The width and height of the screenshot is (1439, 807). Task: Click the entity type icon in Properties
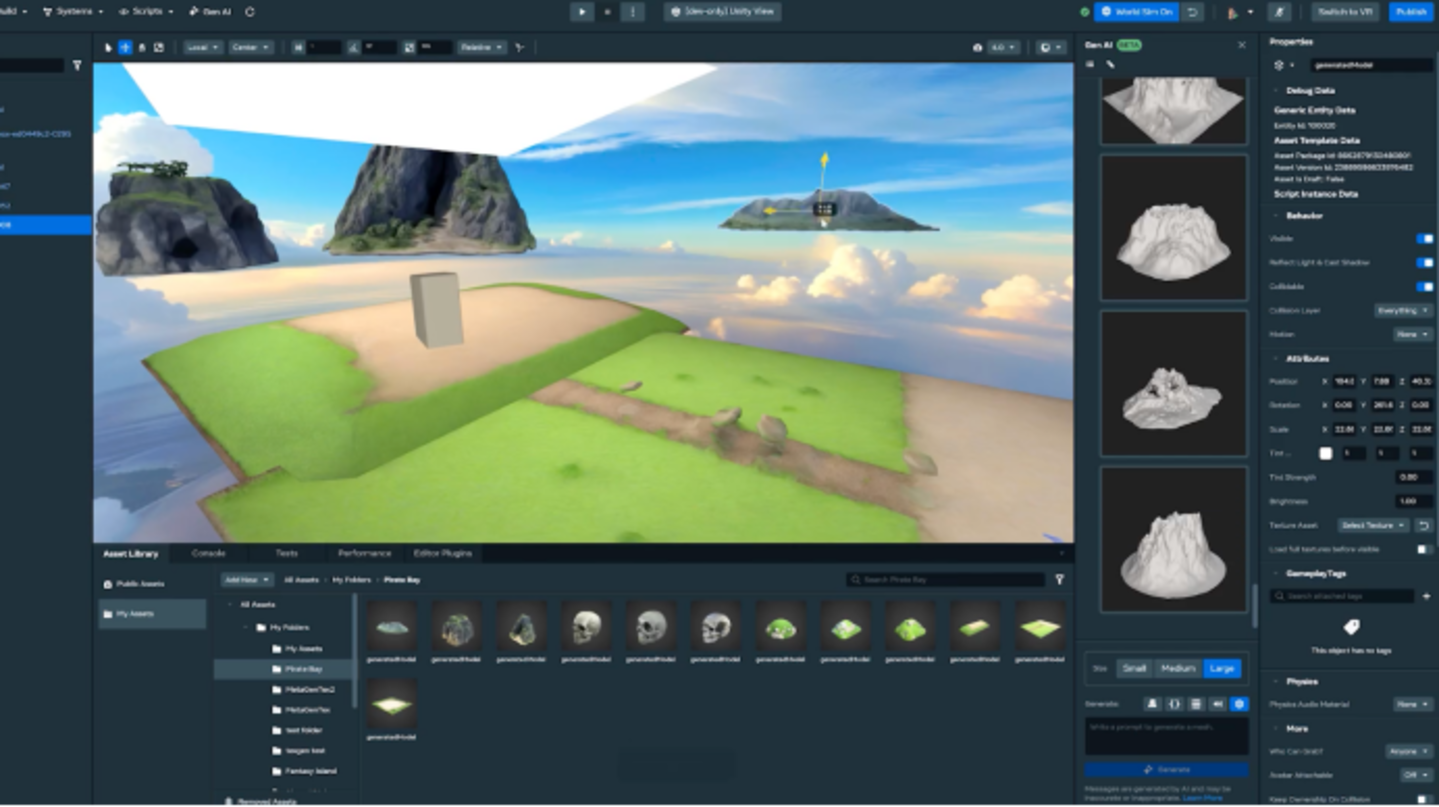(1279, 65)
